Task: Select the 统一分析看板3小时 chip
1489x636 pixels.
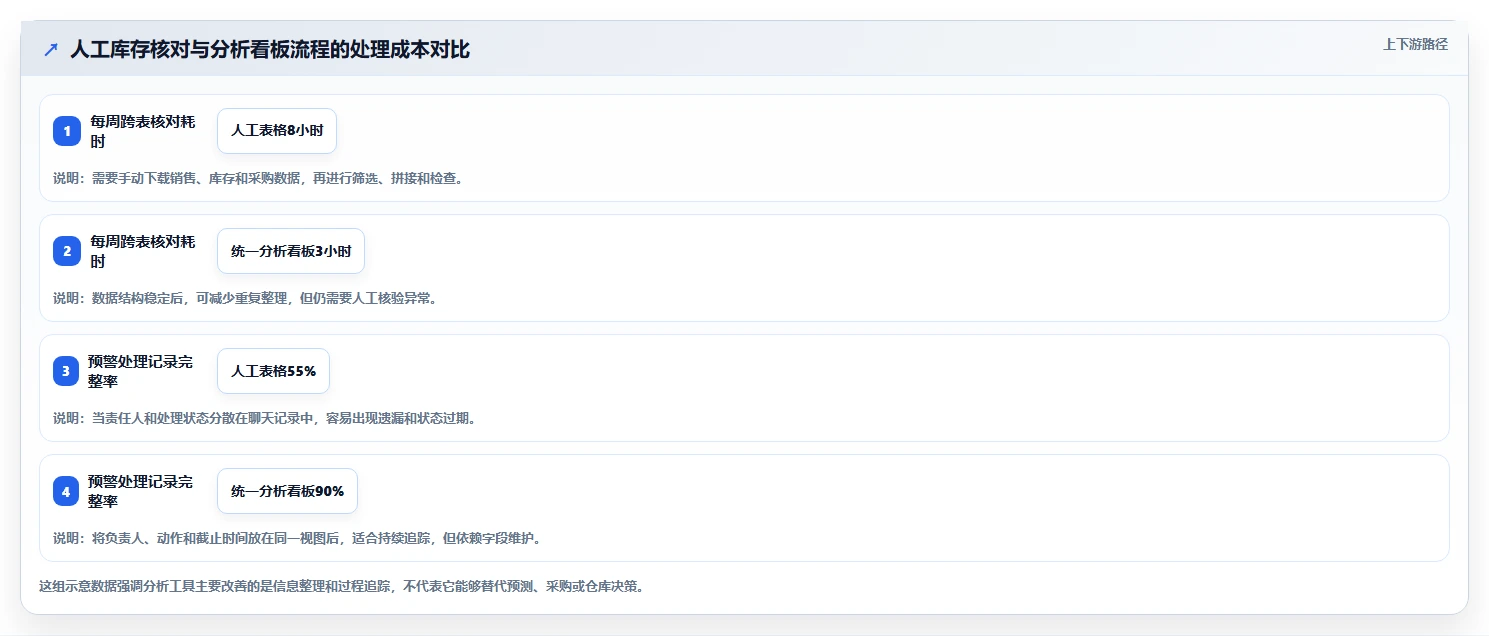Action: [x=291, y=251]
